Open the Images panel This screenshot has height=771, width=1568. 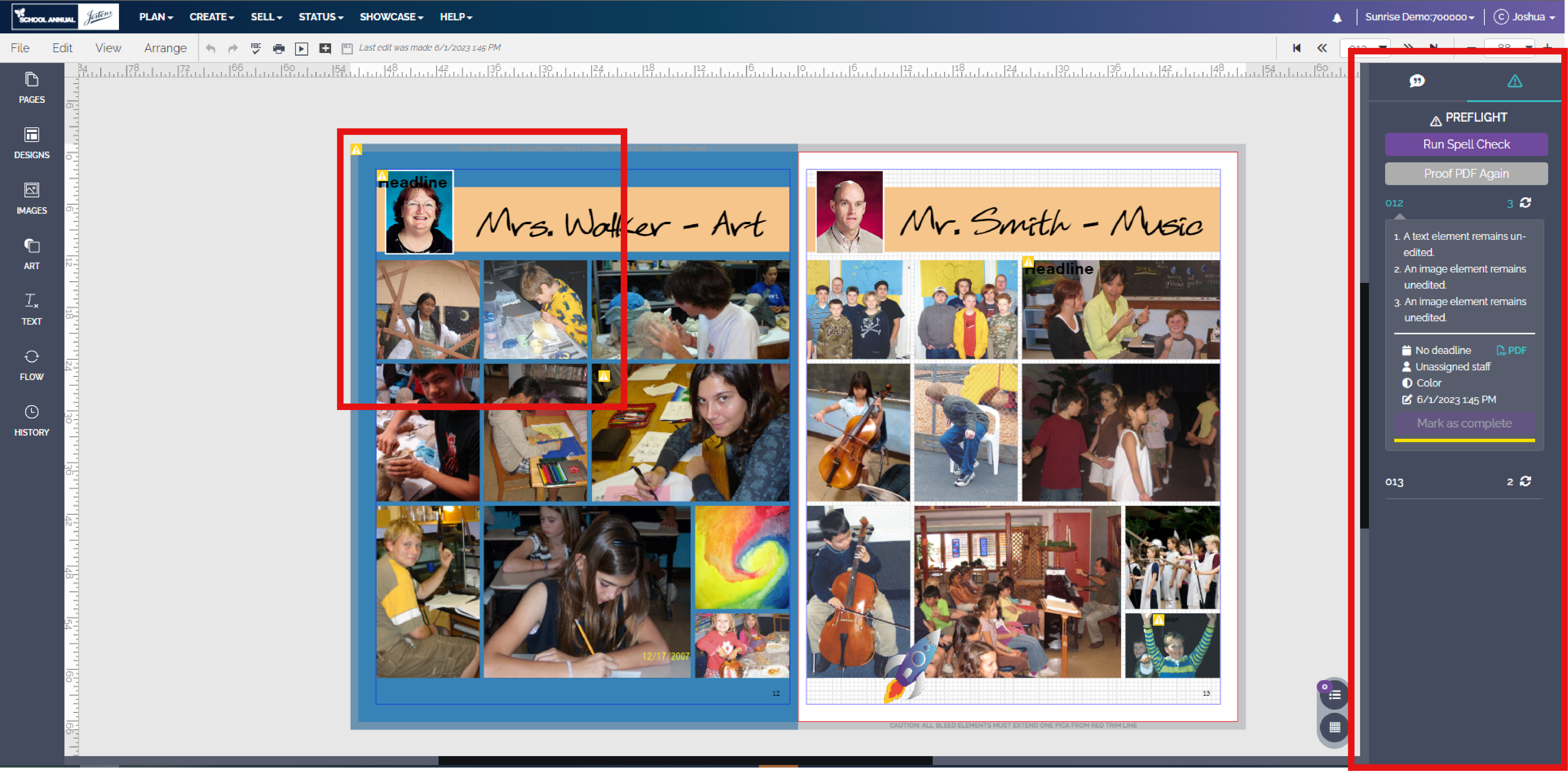[32, 199]
